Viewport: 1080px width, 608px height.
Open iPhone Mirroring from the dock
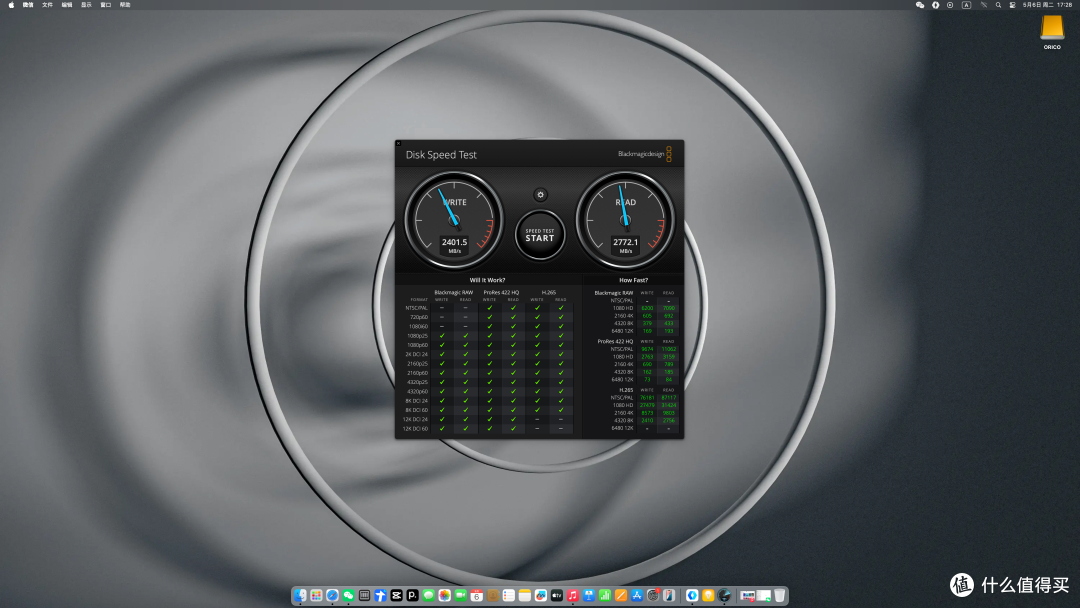669,595
